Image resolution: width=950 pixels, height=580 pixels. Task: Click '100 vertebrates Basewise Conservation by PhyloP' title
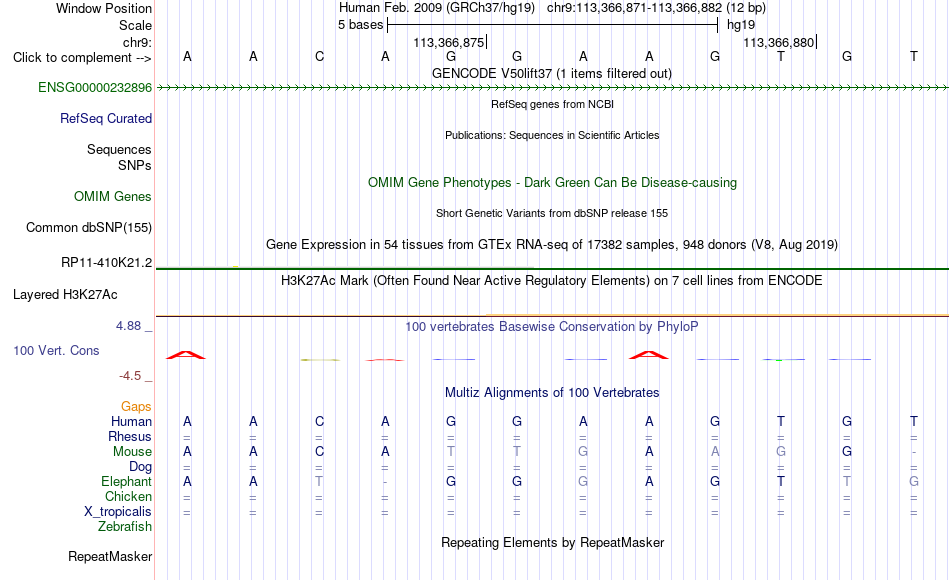(552, 326)
